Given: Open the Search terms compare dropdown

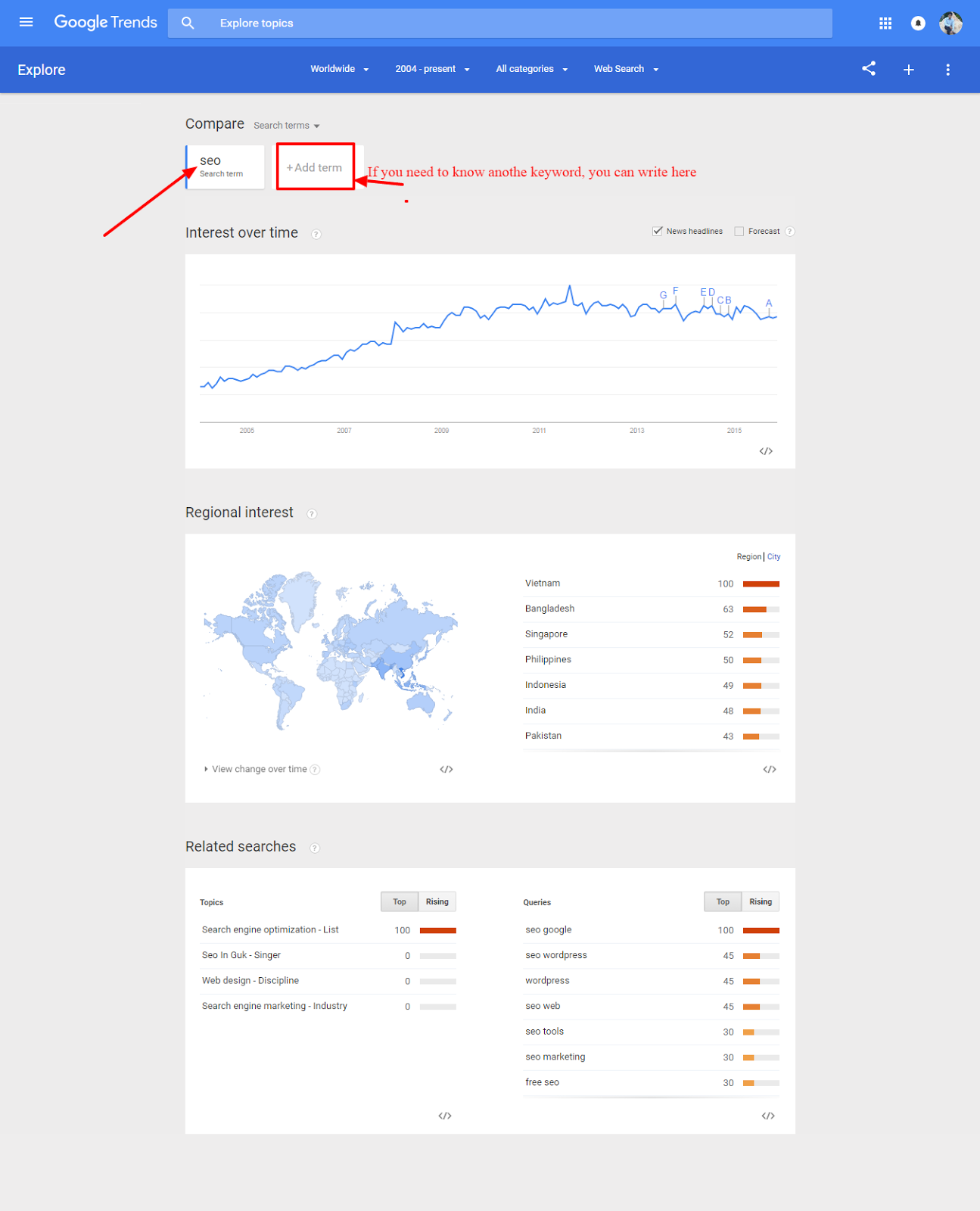Looking at the screenshot, I should (287, 126).
